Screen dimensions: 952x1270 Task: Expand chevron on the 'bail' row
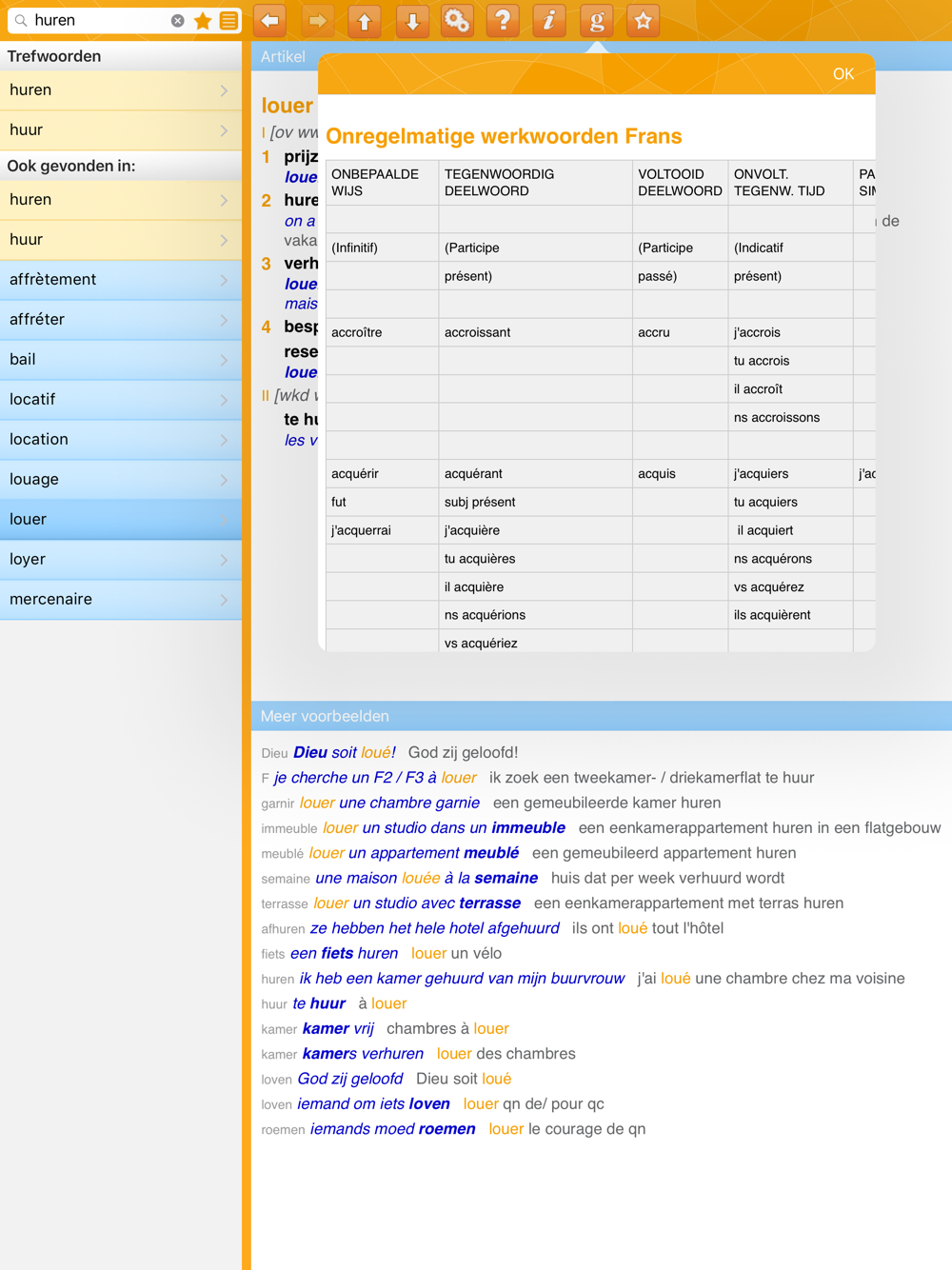pos(225,360)
